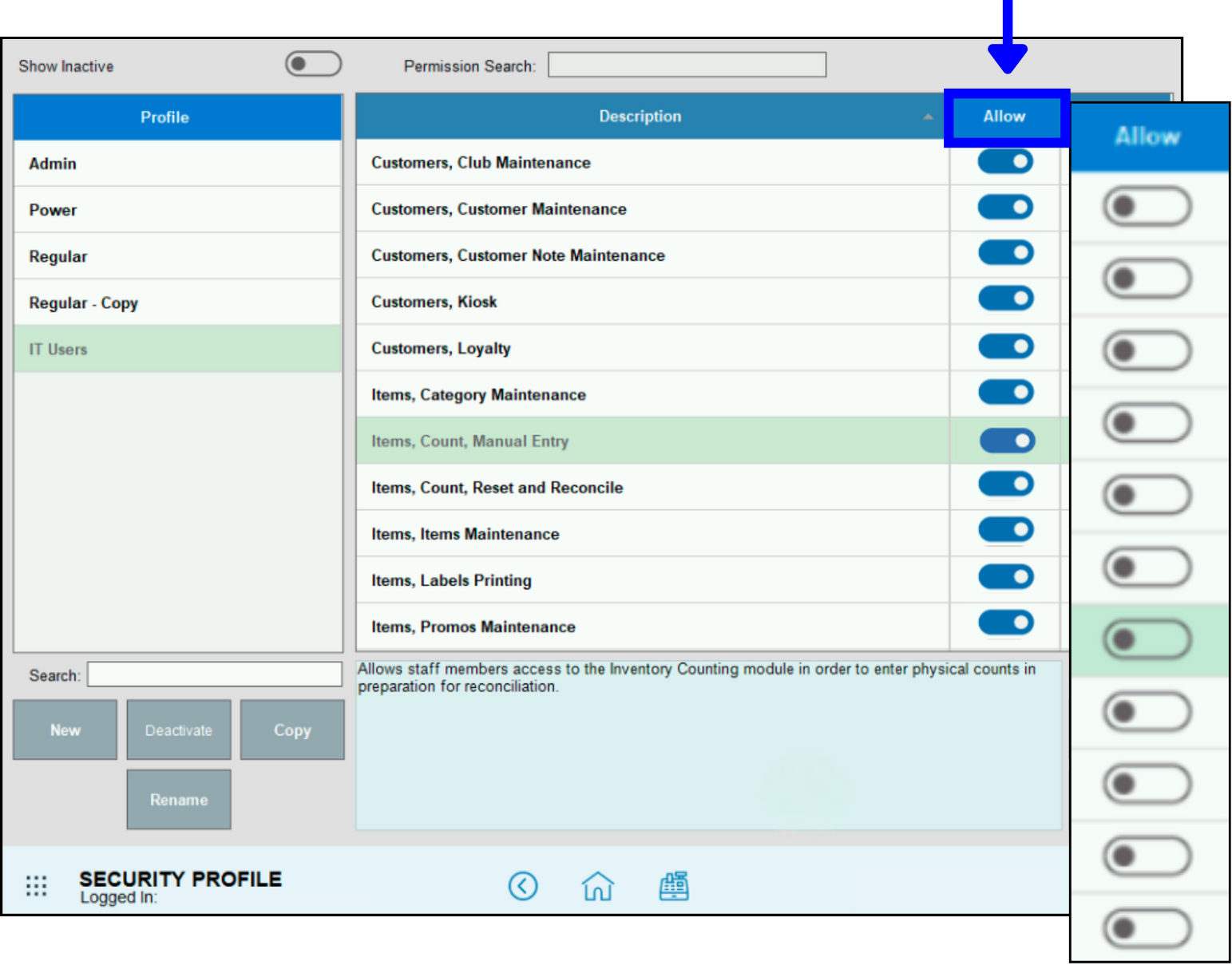Screen dimensions: 1232x965
Task: Disable Allow for Customers, Club Maintenance
Action: [x=1006, y=161]
